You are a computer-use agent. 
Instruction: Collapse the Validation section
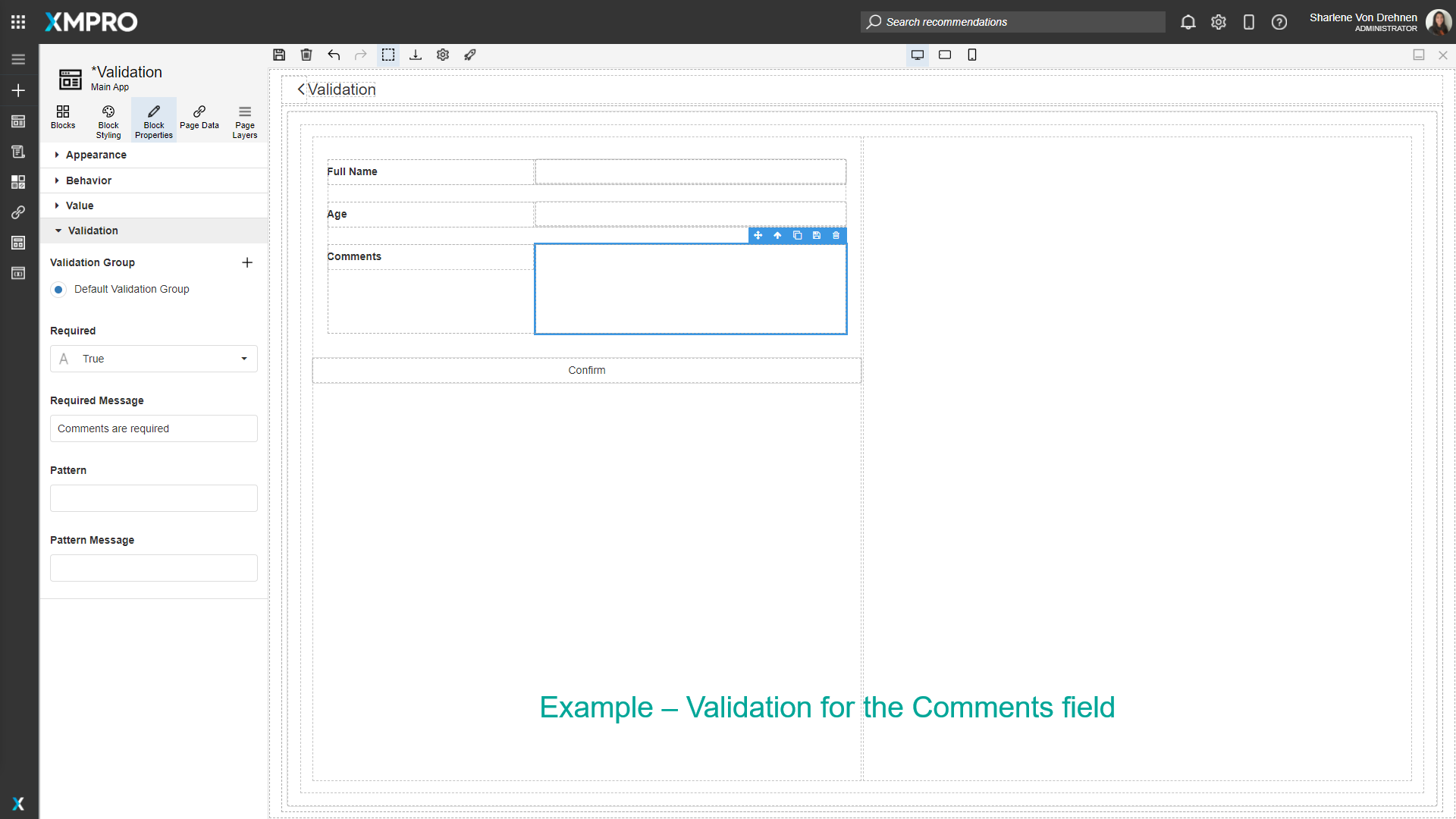click(x=93, y=231)
